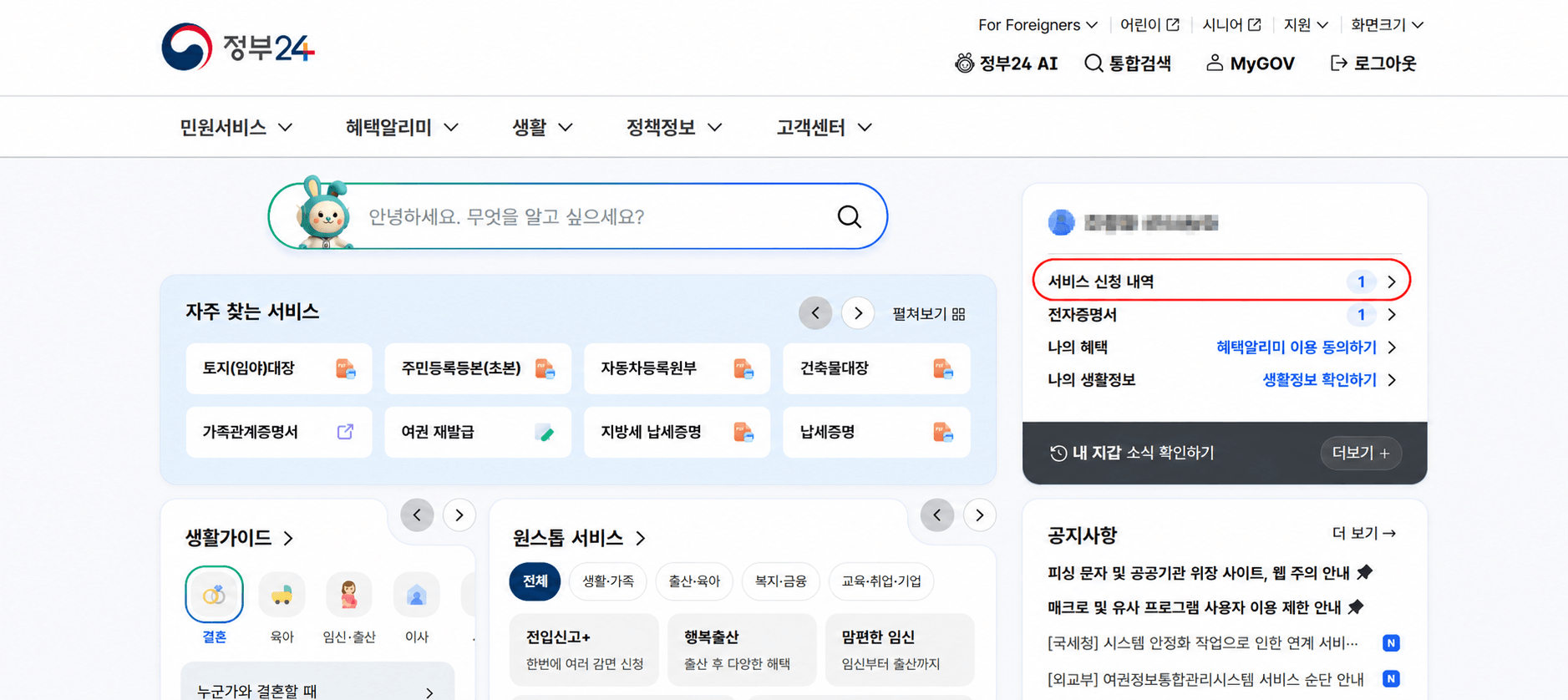Select the 교육·취업·기업 filter tab

click(881, 581)
